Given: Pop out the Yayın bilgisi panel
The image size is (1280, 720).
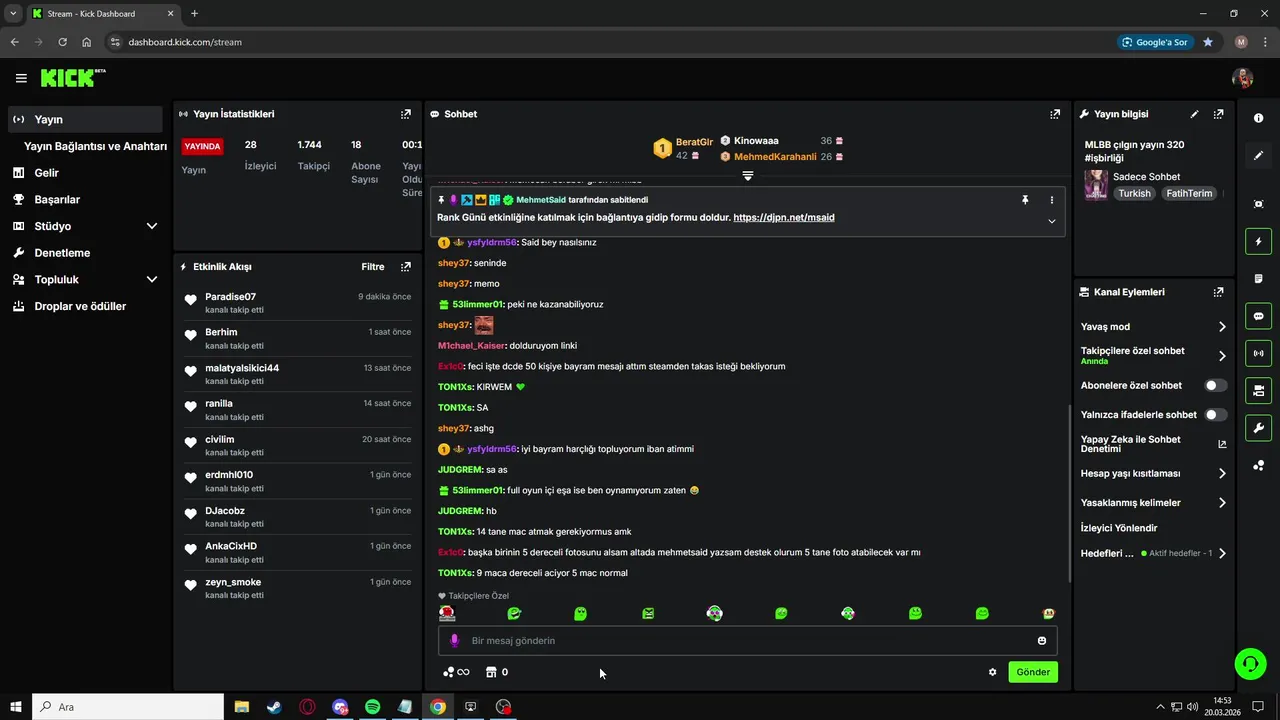Looking at the screenshot, I should pos(1218,114).
